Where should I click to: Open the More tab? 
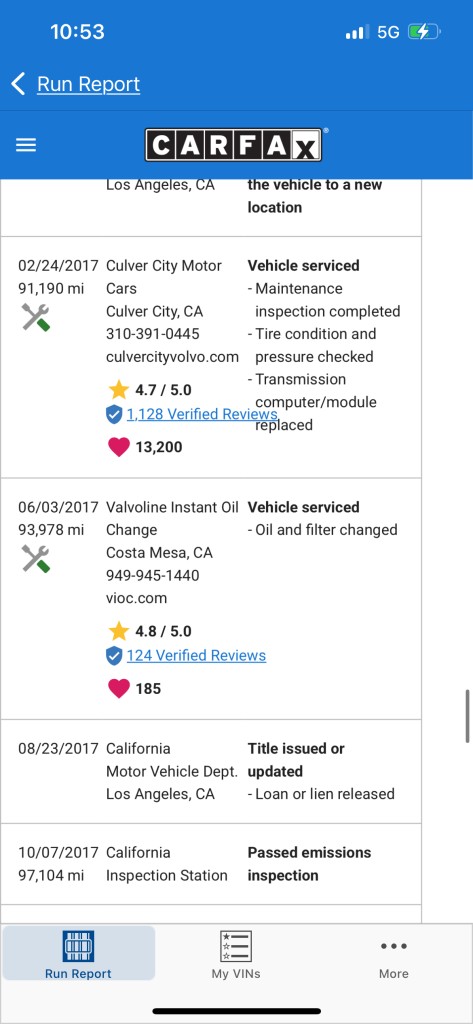(x=394, y=954)
